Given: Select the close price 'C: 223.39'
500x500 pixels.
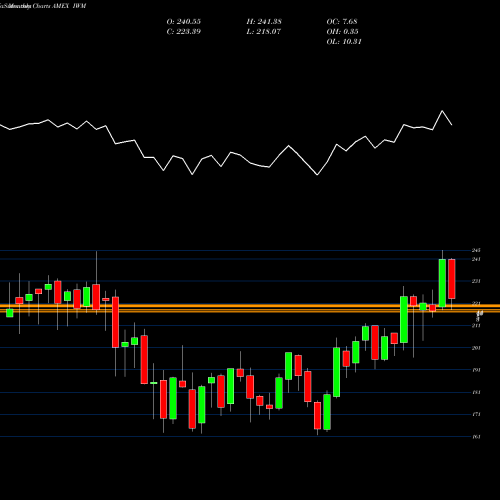Looking at the screenshot, I should tap(184, 32).
